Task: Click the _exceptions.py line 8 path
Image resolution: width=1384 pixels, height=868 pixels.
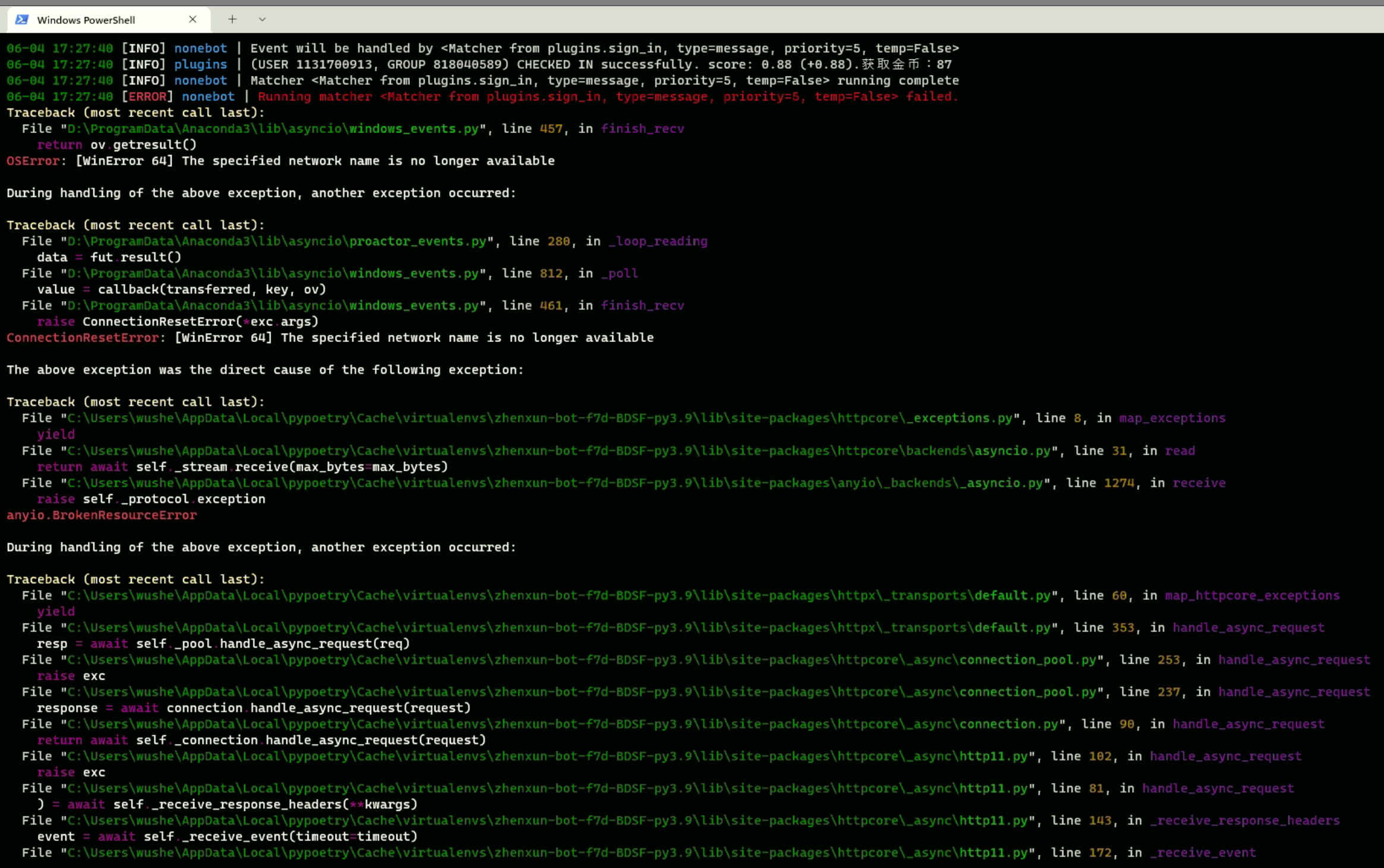Action: (624, 419)
